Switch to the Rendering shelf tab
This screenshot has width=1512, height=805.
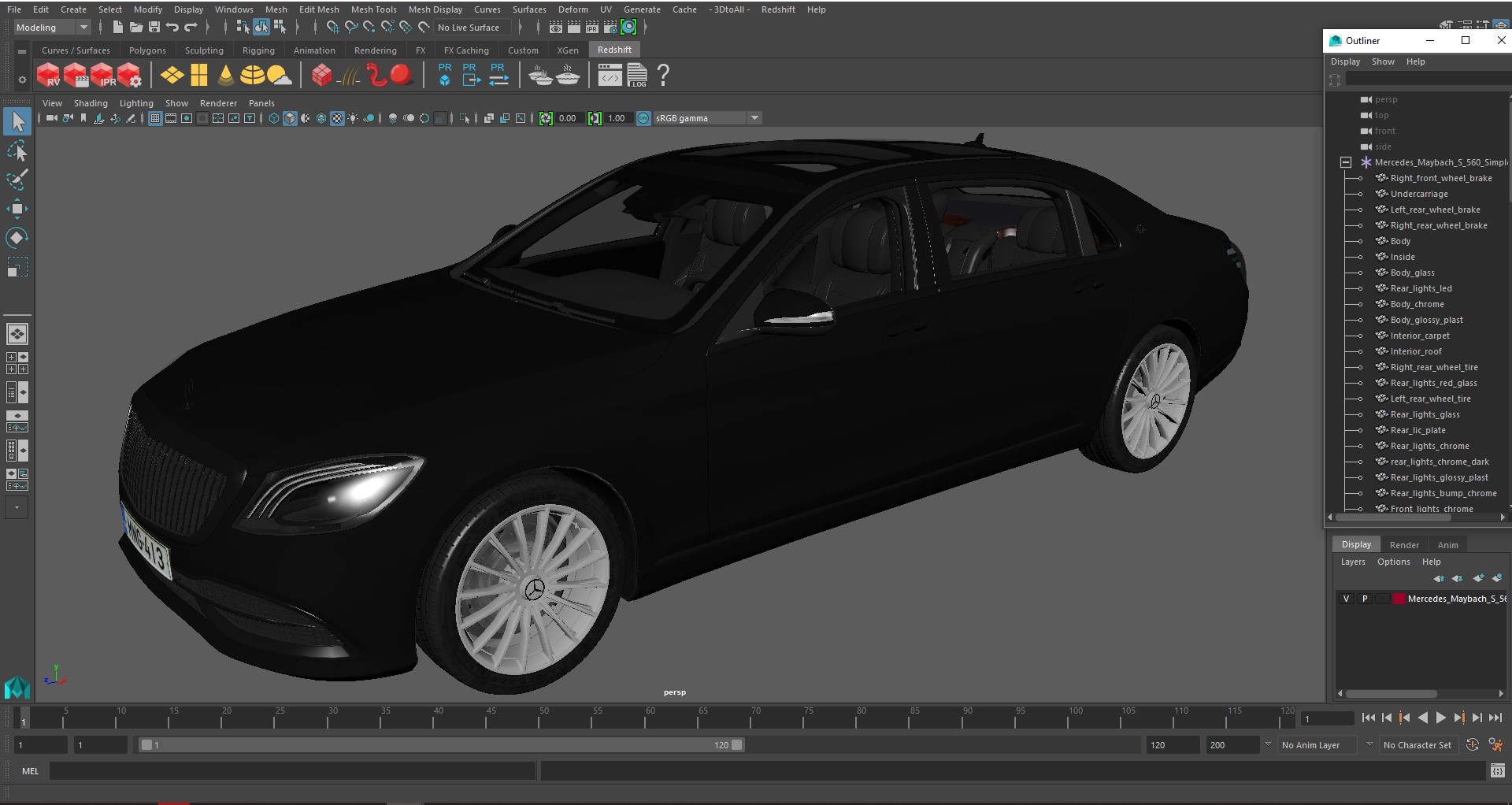pos(375,50)
